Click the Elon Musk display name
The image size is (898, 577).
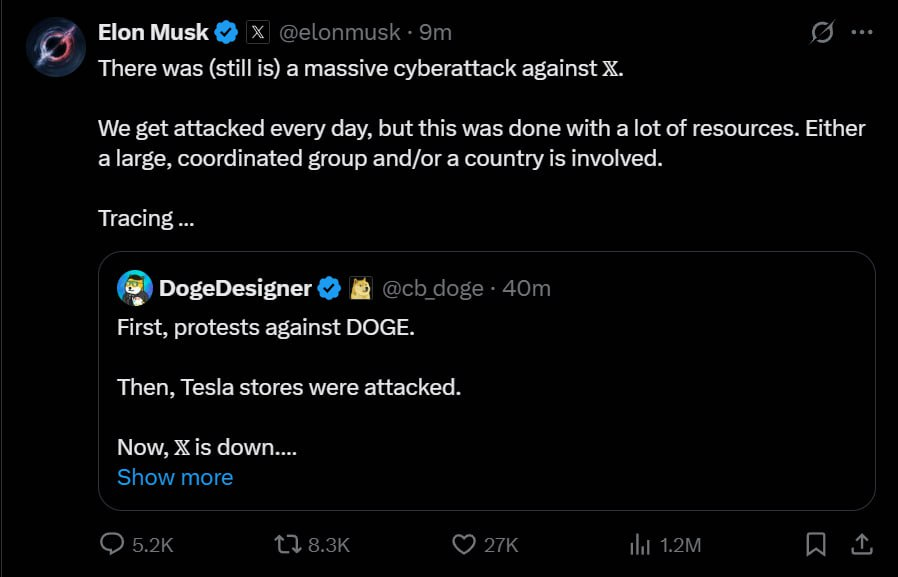point(153,32)
